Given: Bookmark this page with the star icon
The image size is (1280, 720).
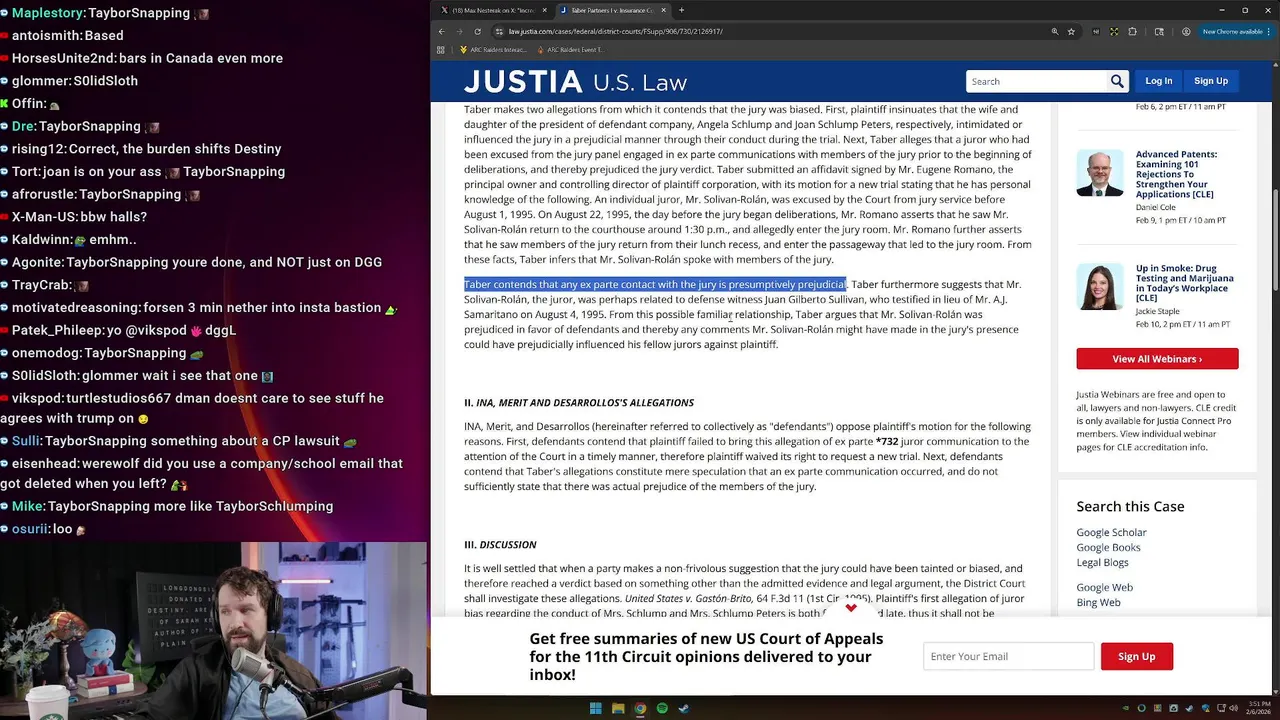Looking at the screenshot, I should coord(1071,31).
